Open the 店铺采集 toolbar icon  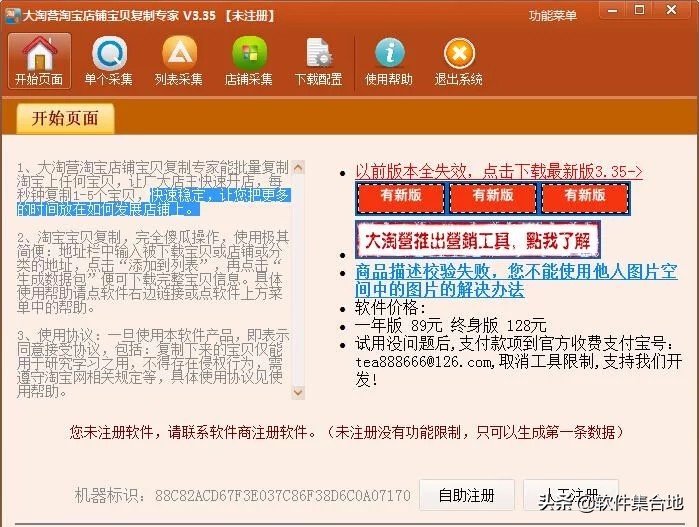click(249, 61)
